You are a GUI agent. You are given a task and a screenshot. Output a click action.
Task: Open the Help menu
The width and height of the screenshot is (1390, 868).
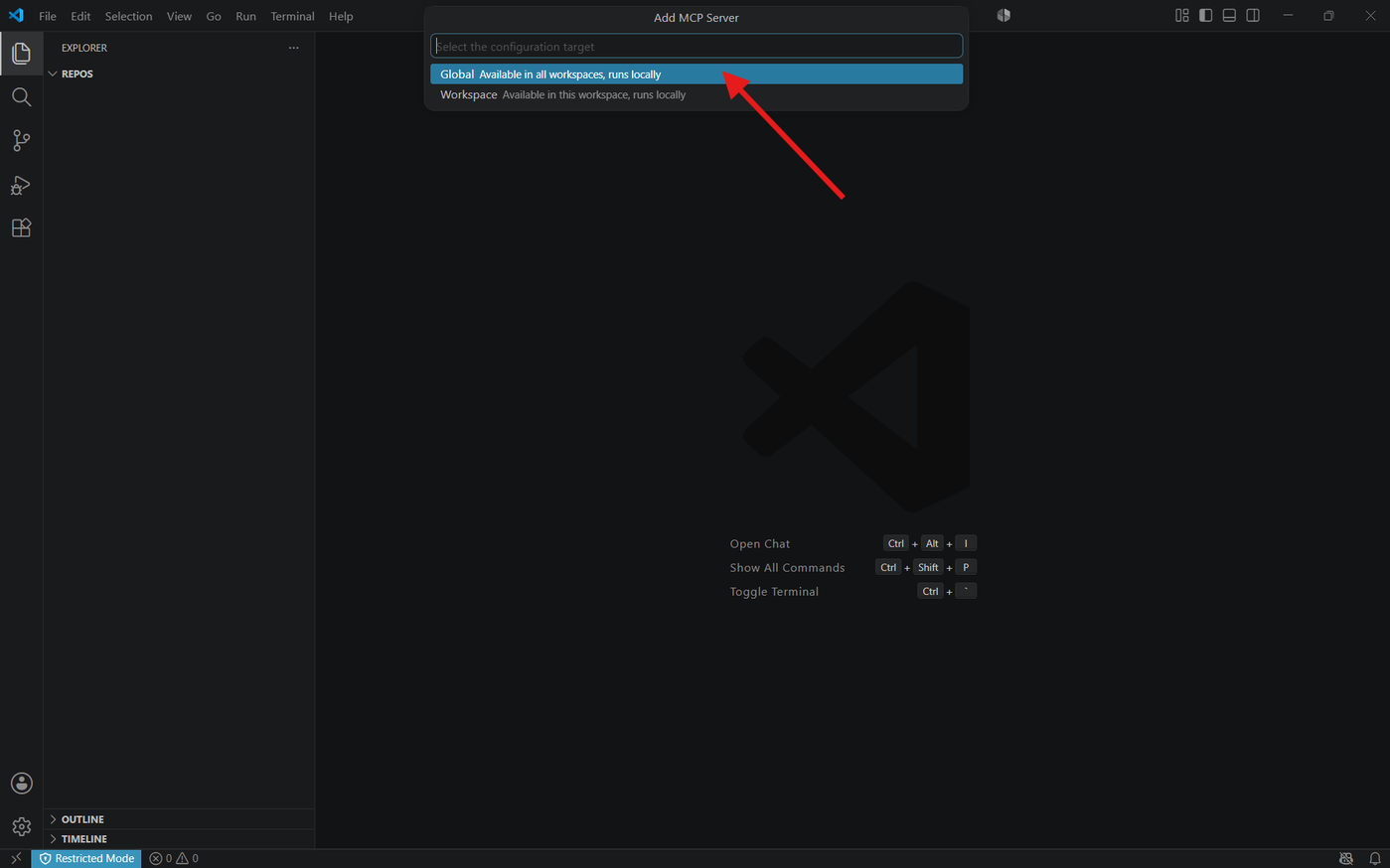click(341, 16)
